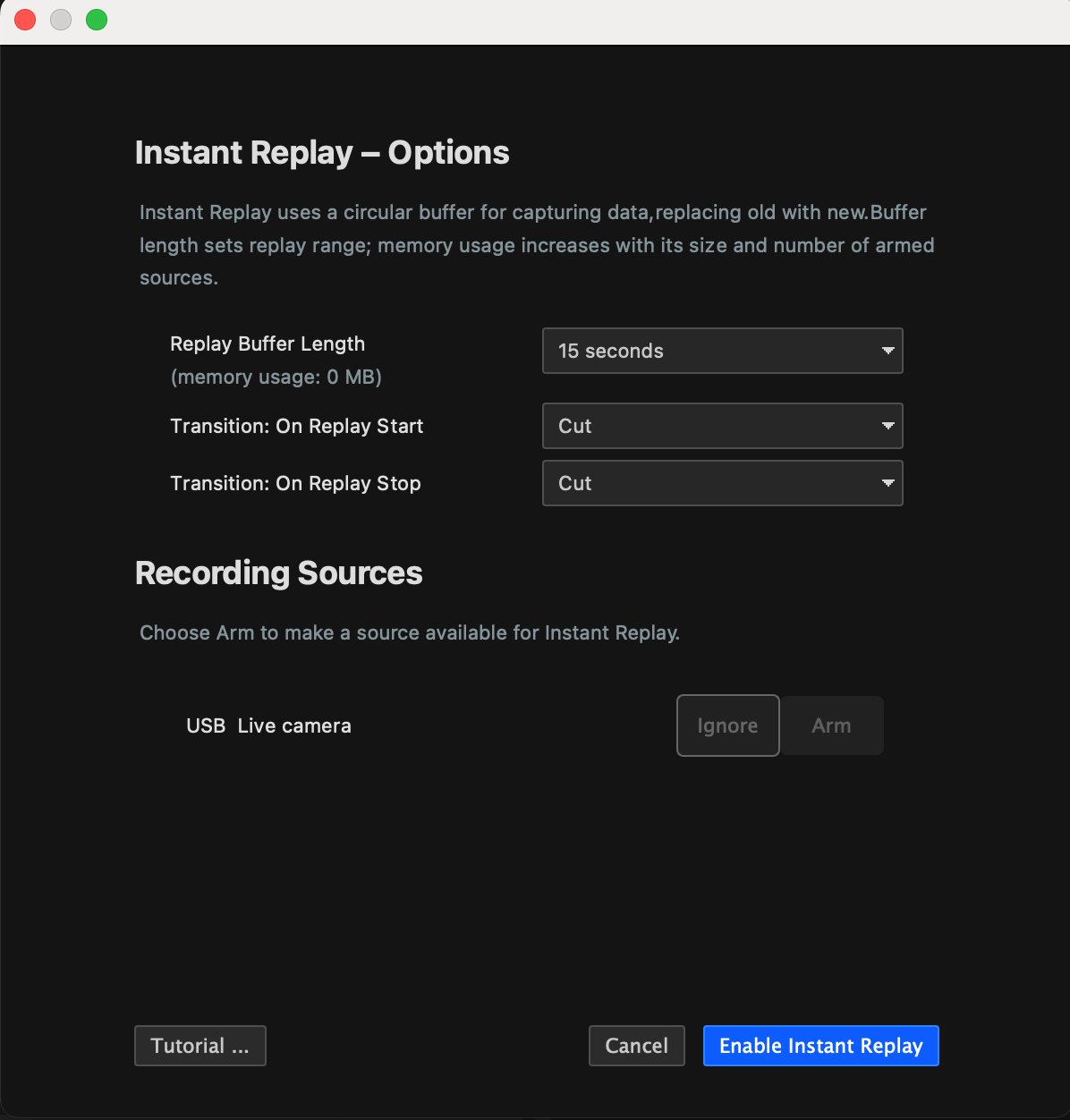Arm the USB Live camera source

click(x=831, y=725)
